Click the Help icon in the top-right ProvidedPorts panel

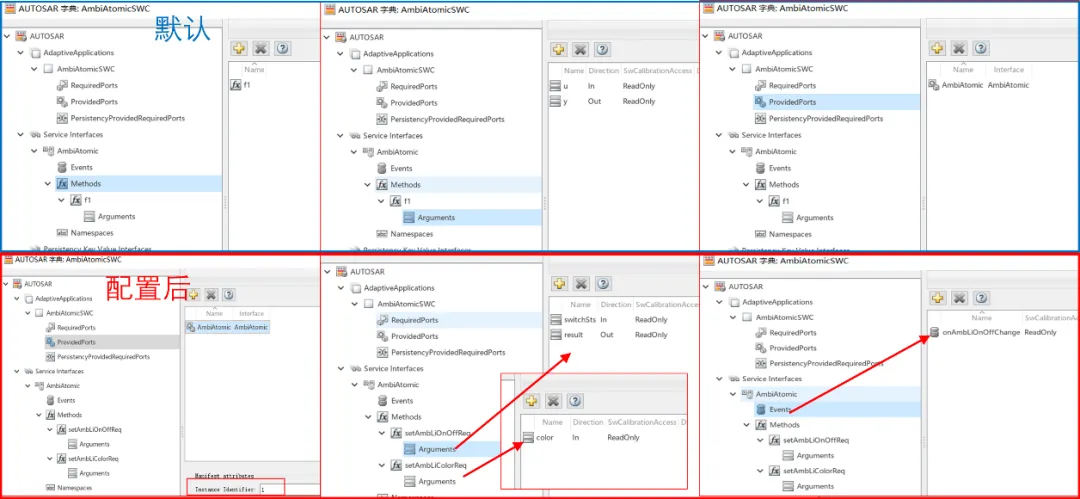pos(981,48)
